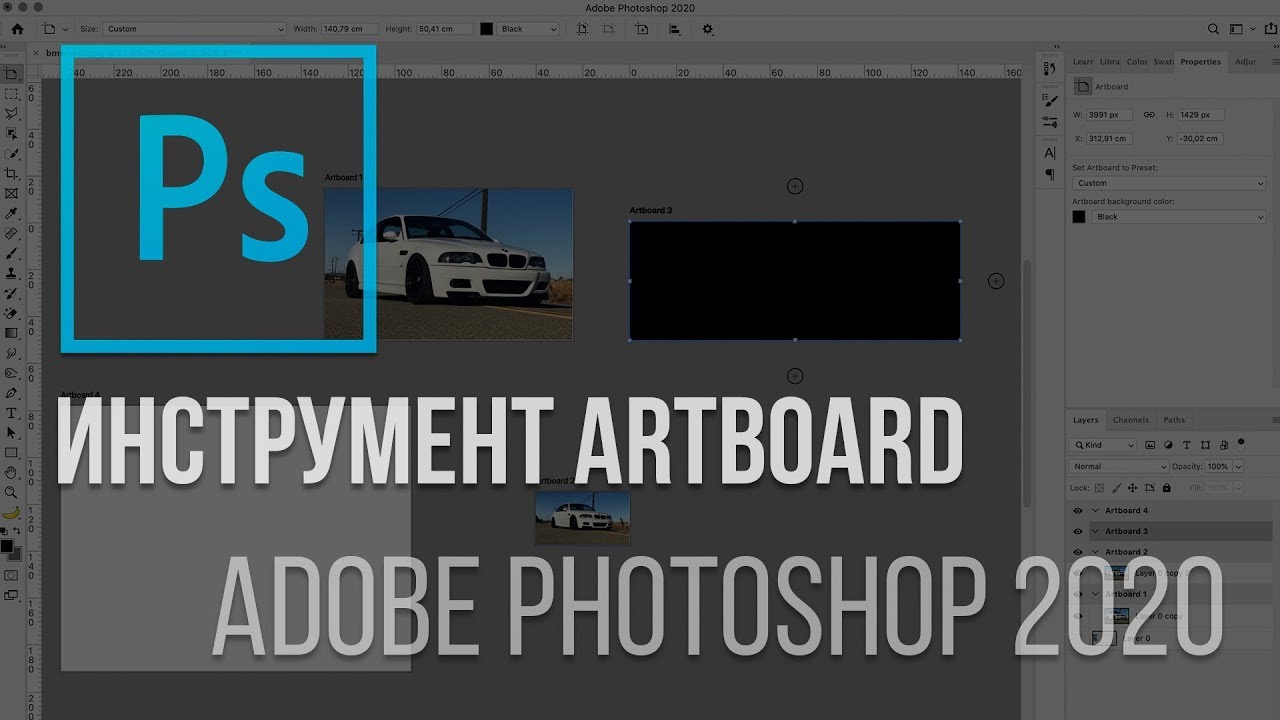Screen dimensions: 1280x720
Task: Click plus button below Artboard 3
Action: point(795,376)
